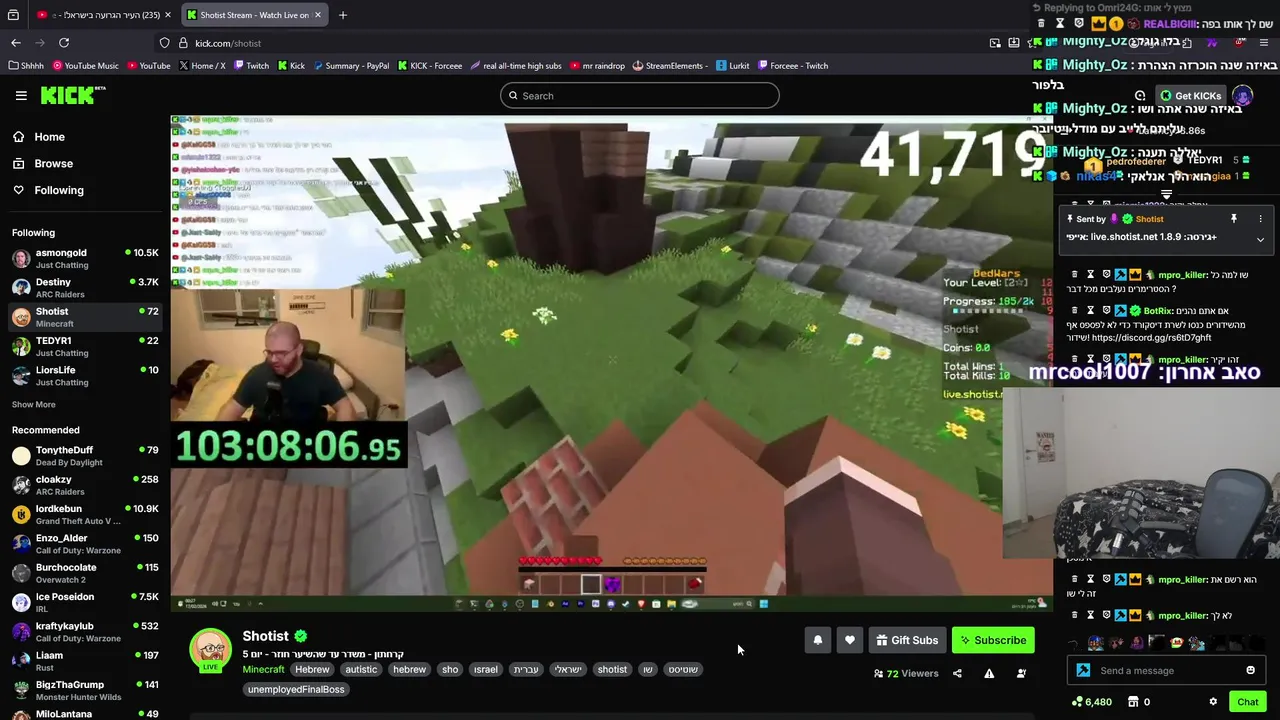Viewport: 1280px width, 720px height.
Task: Collapse the pinned message chevron
Action: [1260, 239]
